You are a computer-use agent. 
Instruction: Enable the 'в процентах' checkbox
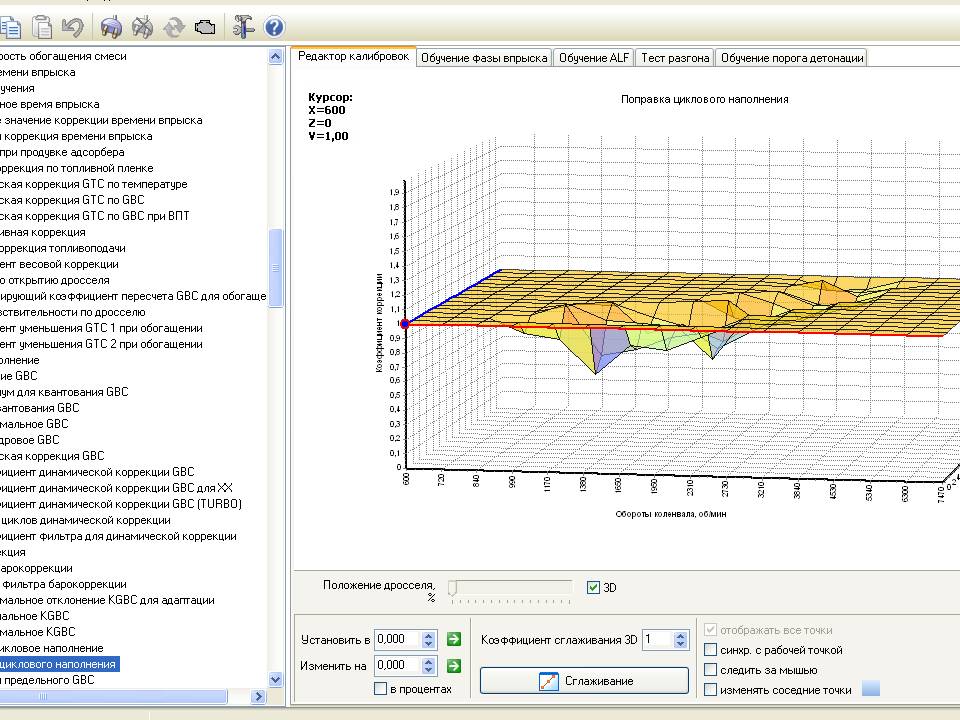click(380, 689)
